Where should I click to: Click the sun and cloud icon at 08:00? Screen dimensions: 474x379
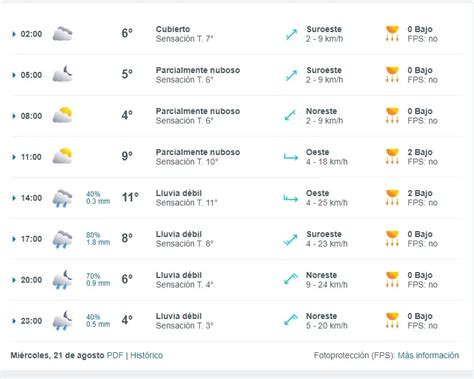[62, 115]
